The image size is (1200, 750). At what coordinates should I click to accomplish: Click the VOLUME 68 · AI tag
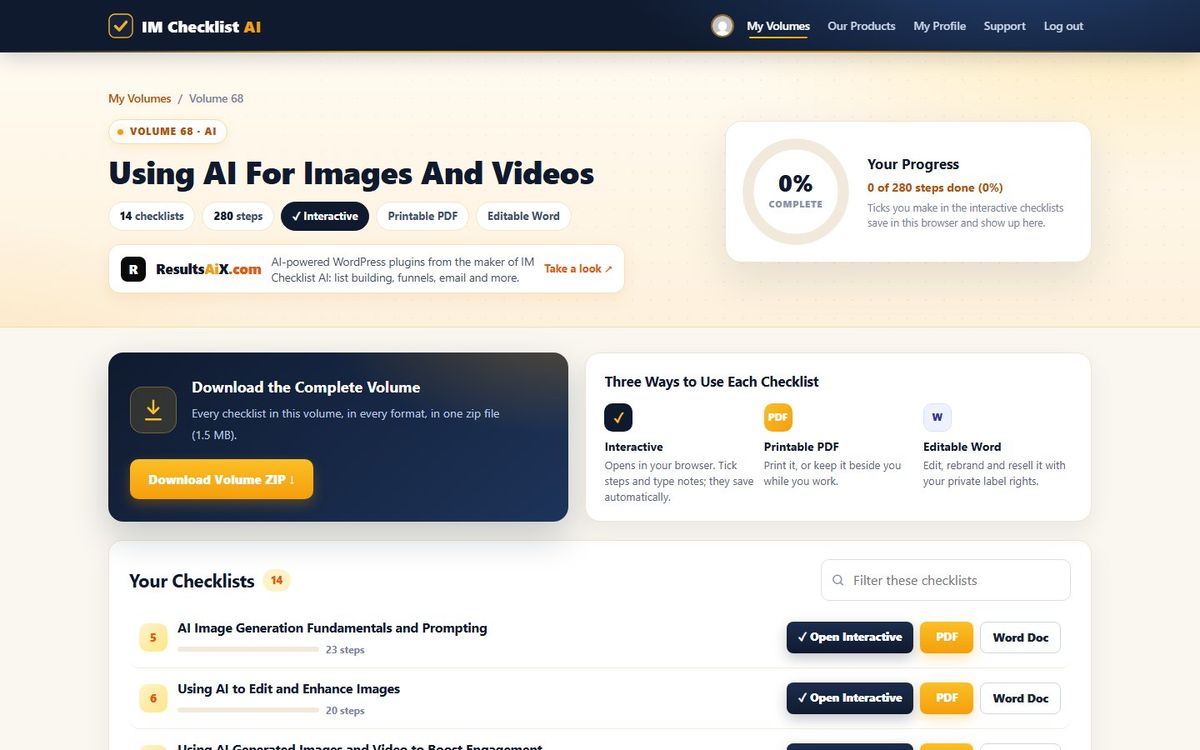(x=168, y=132)
